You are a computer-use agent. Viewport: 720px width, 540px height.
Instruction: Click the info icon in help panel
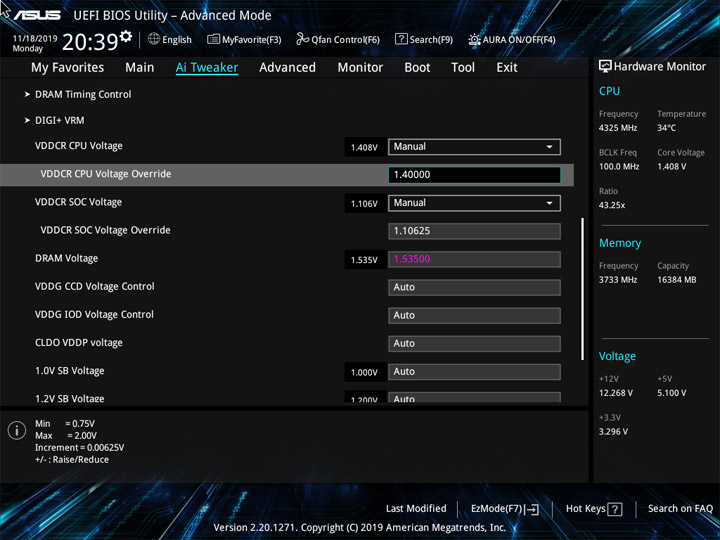click(17, 431)
